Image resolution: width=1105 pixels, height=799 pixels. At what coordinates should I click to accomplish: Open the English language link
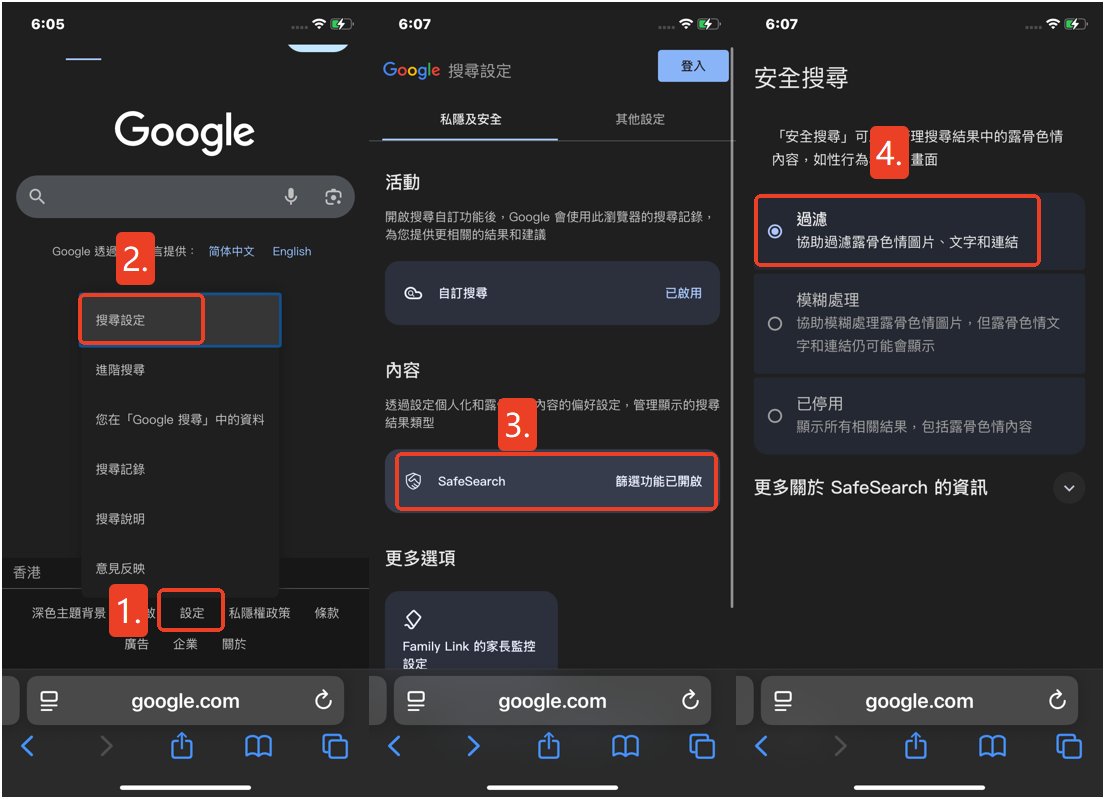pyautogui.click(x=291, y=251)
